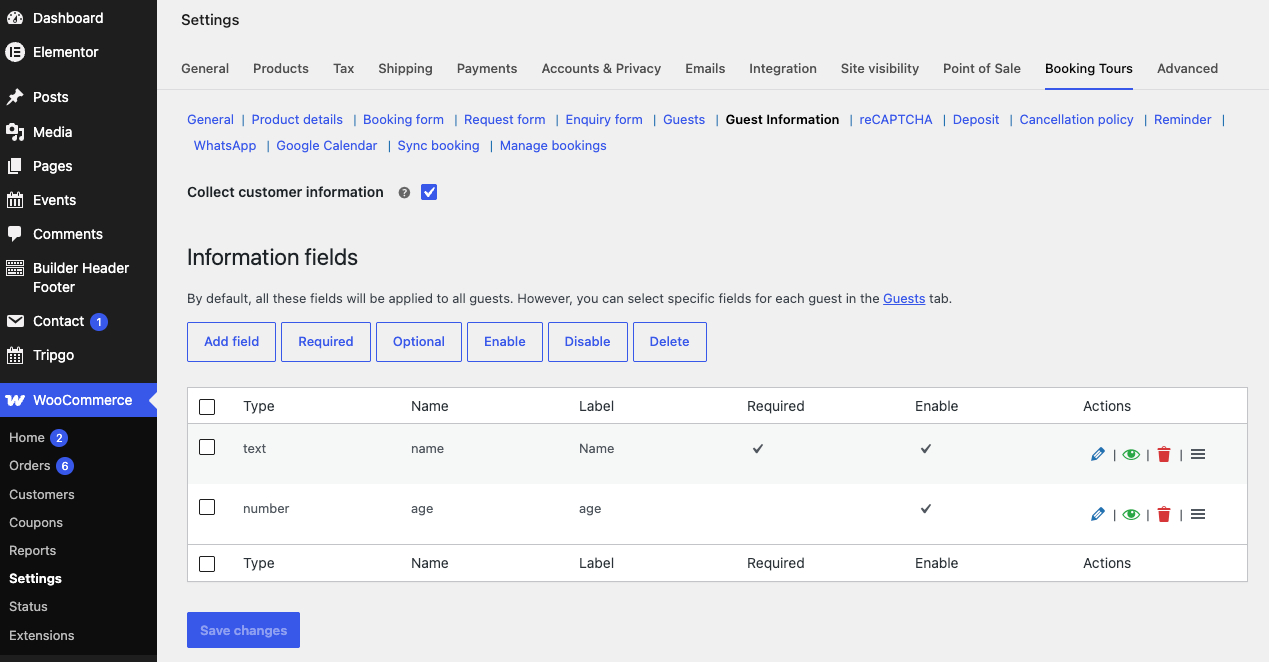Check the checkbox for the age row
The width and height of the screenshot is (1269, 662).
[207, 507]
